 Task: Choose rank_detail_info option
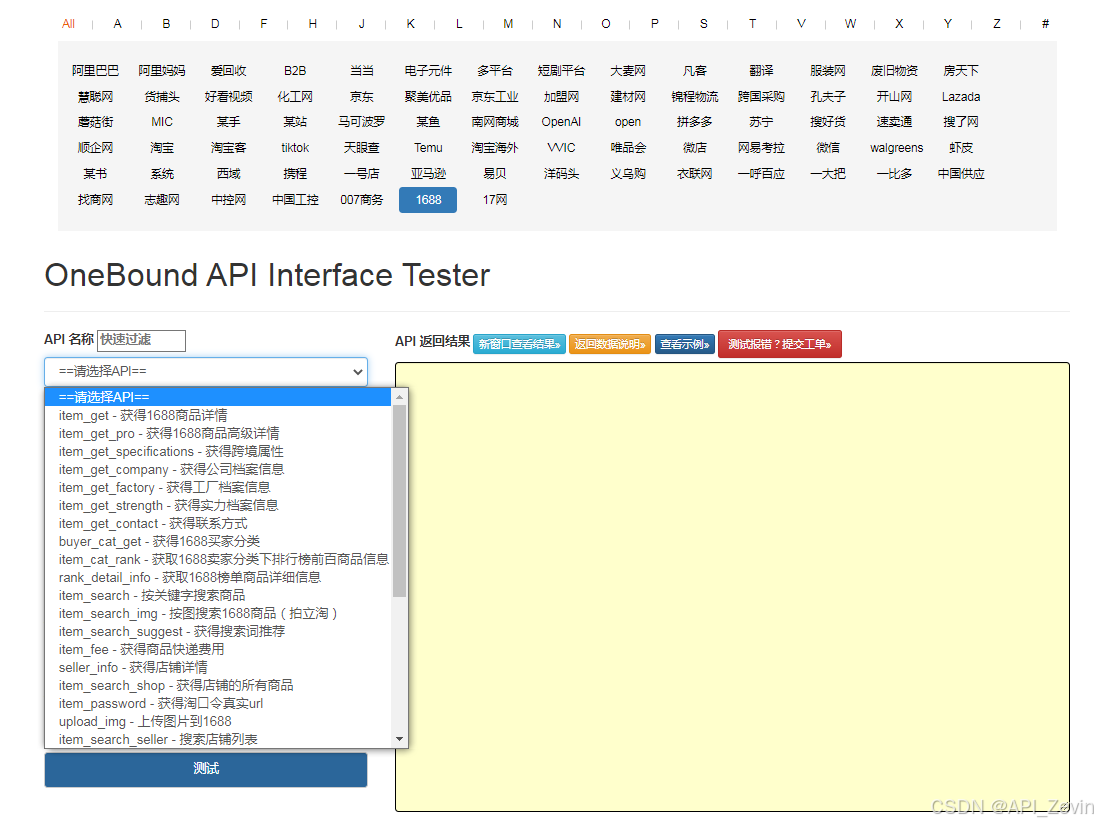tap(218, 578)
